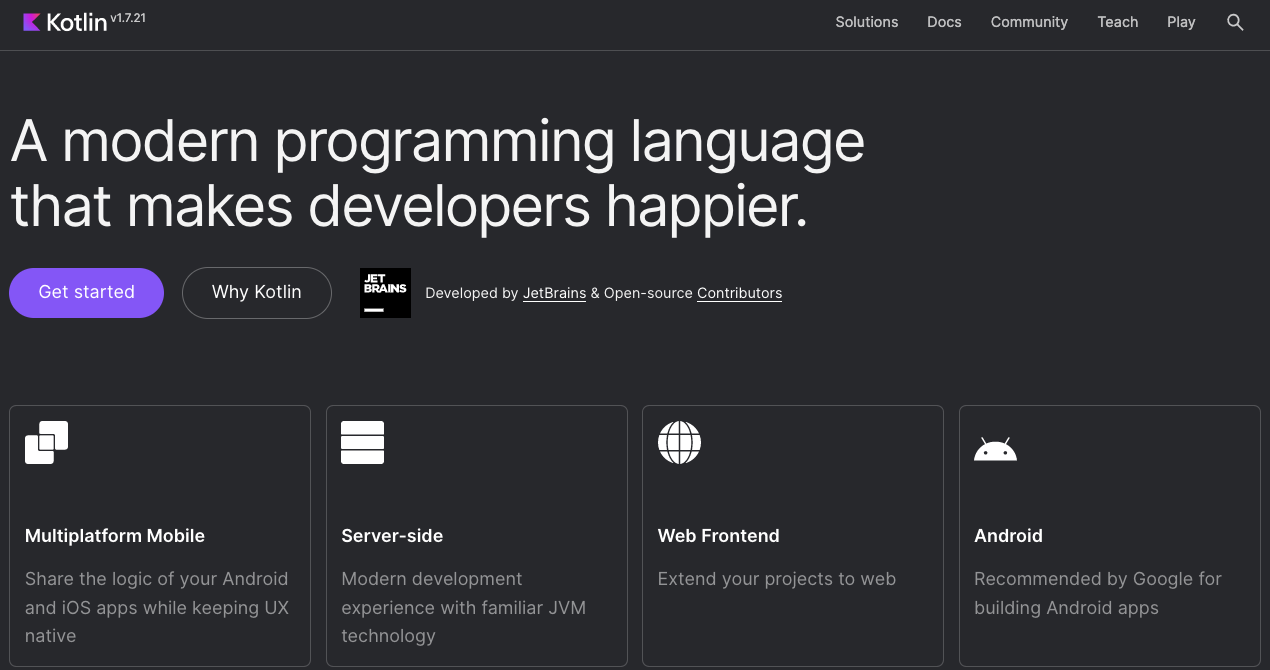The image size is (1270, 670).
Task: Click 'Recommended by Google' description text
Action: coord(1098,593)
